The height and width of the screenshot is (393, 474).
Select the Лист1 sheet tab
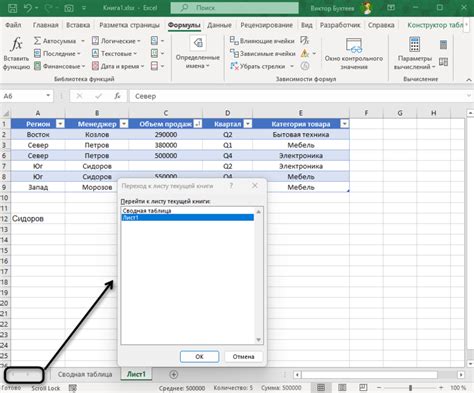tap(136, 374)
